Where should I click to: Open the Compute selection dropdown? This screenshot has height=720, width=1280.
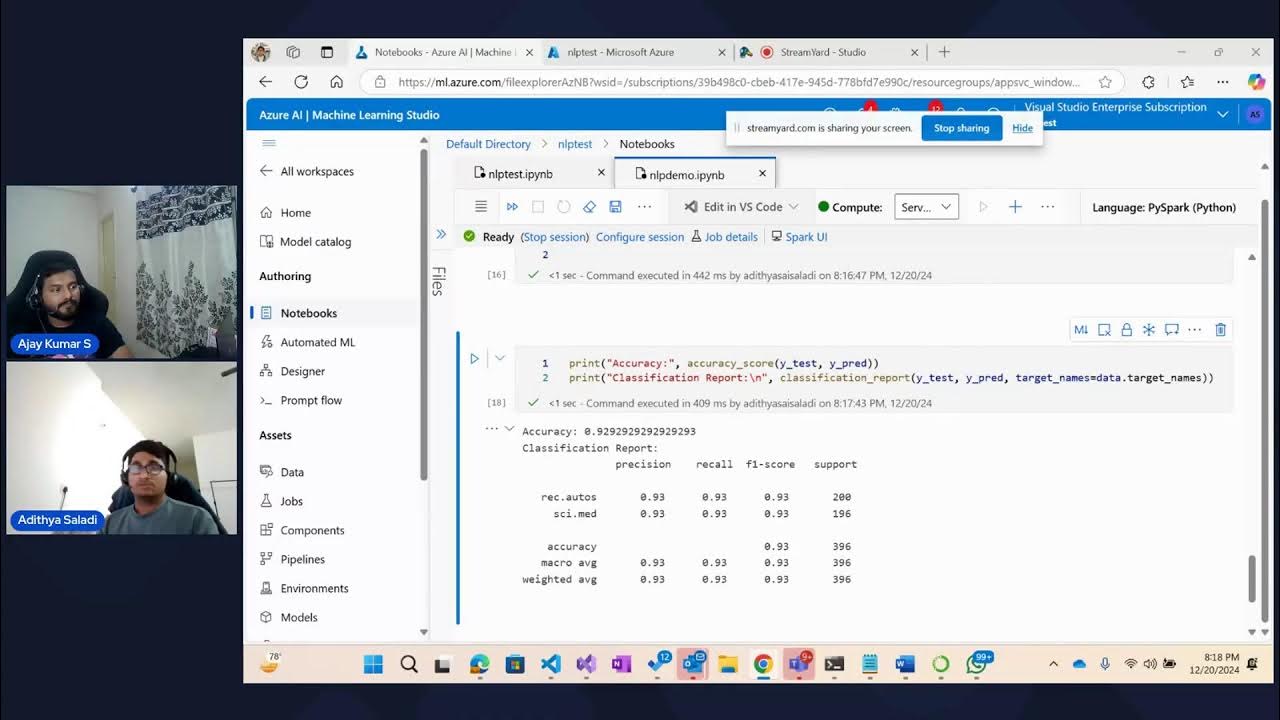[x=926, y=207]
